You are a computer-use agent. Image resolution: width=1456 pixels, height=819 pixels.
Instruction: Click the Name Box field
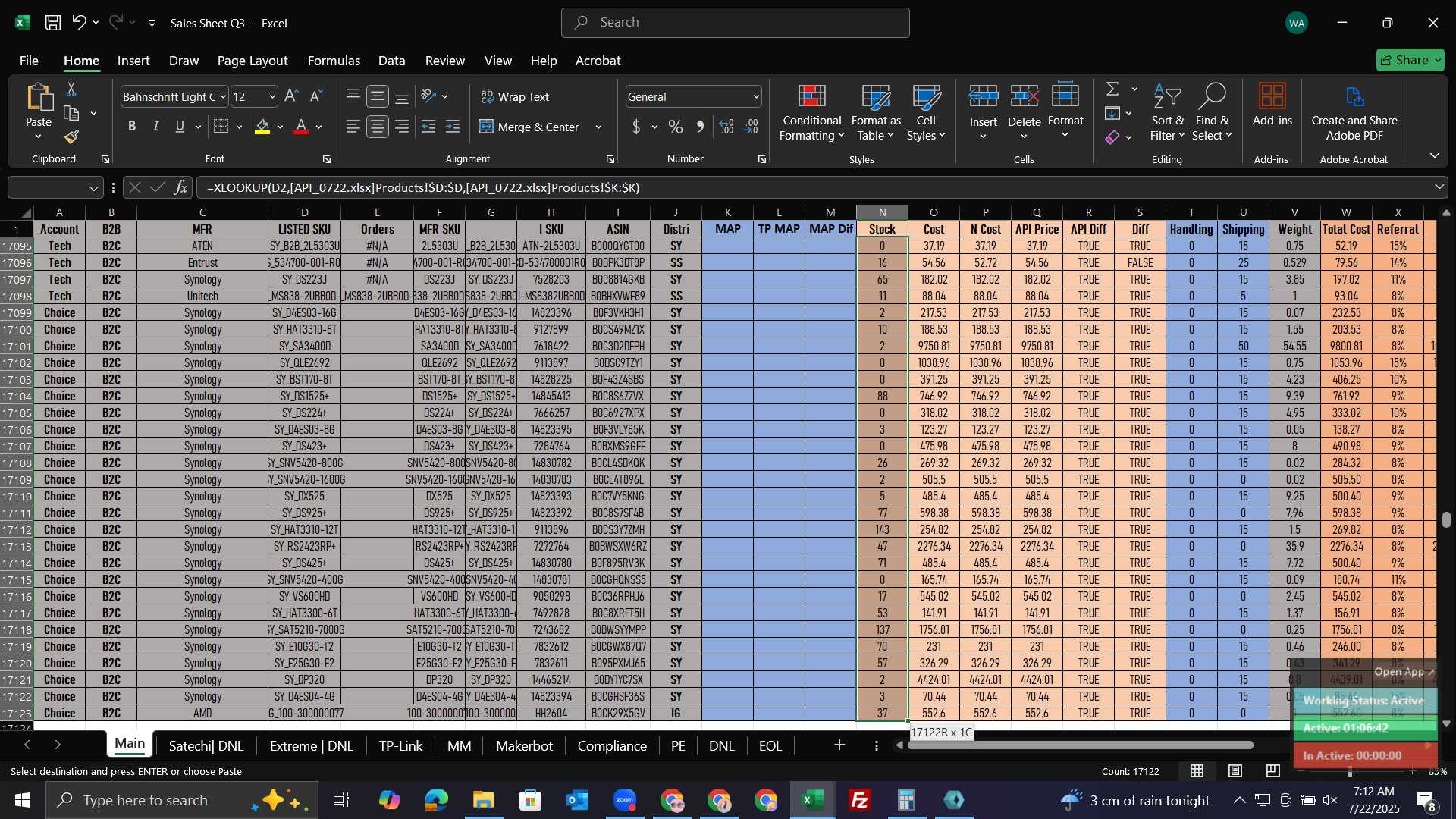(55, 187)
